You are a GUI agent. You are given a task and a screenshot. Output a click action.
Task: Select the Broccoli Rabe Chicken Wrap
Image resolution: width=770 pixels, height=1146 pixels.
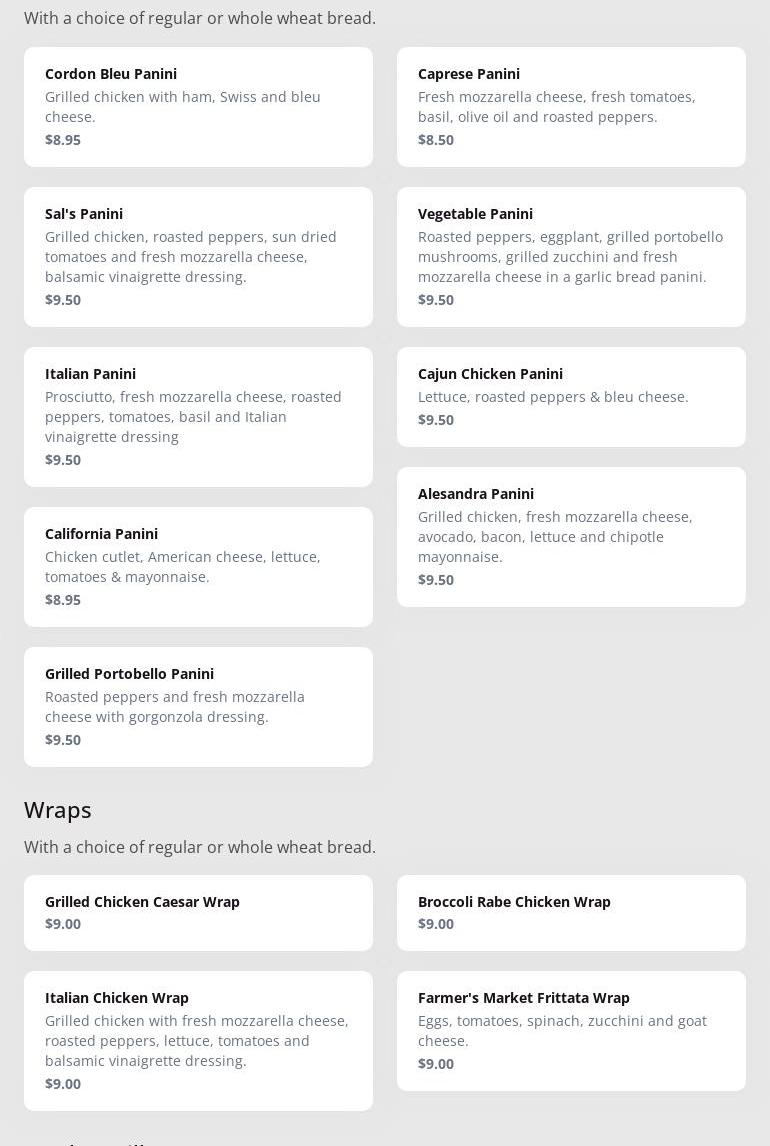[x=571, y=912]
